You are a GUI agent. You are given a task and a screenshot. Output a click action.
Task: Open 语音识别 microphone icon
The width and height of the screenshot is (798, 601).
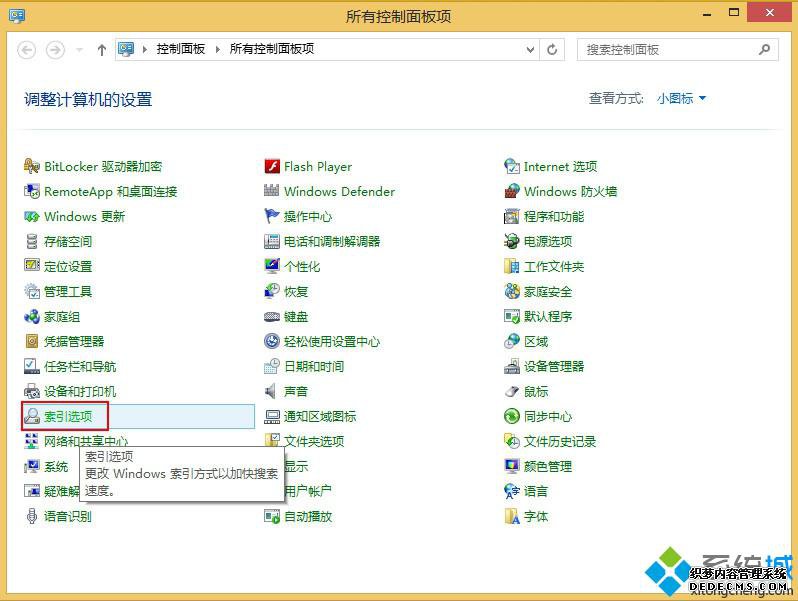(32, 516)
